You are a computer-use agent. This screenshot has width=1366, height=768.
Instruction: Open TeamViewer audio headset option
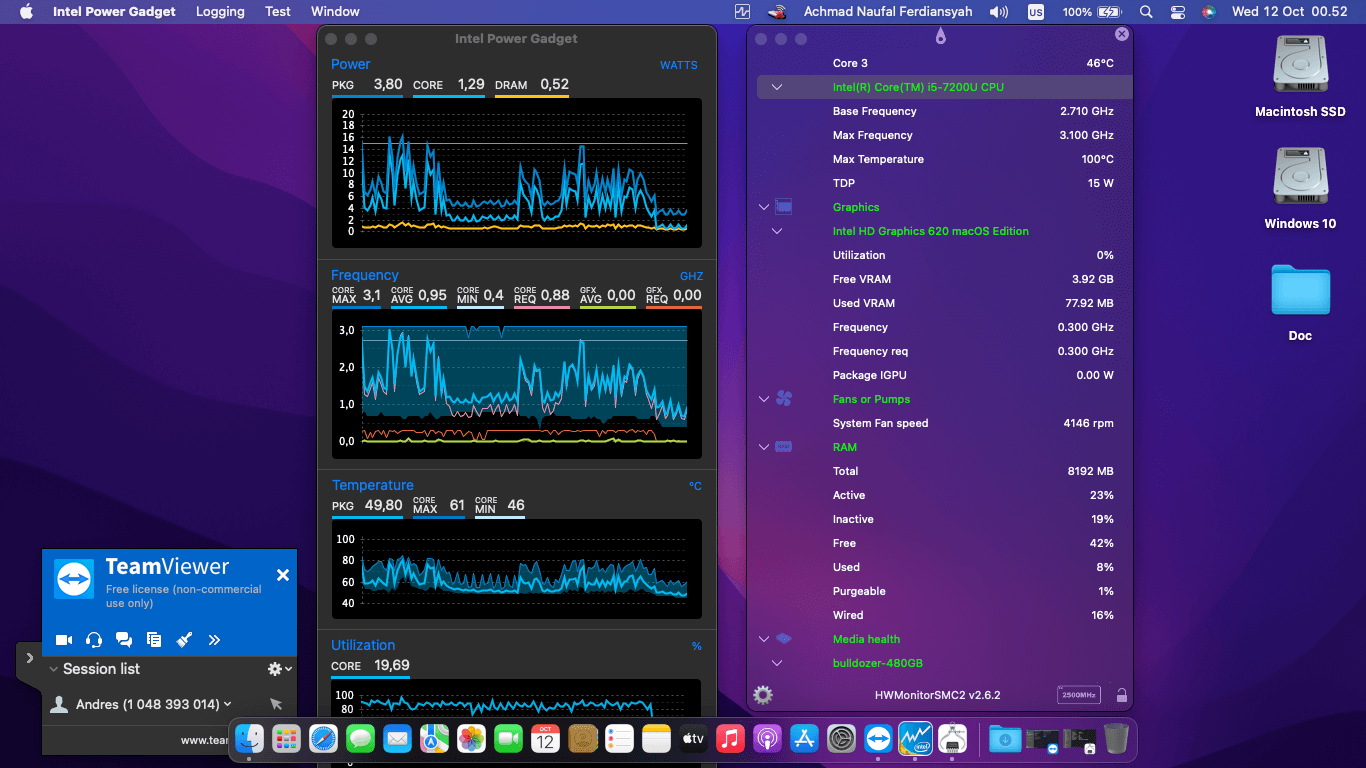94,640
